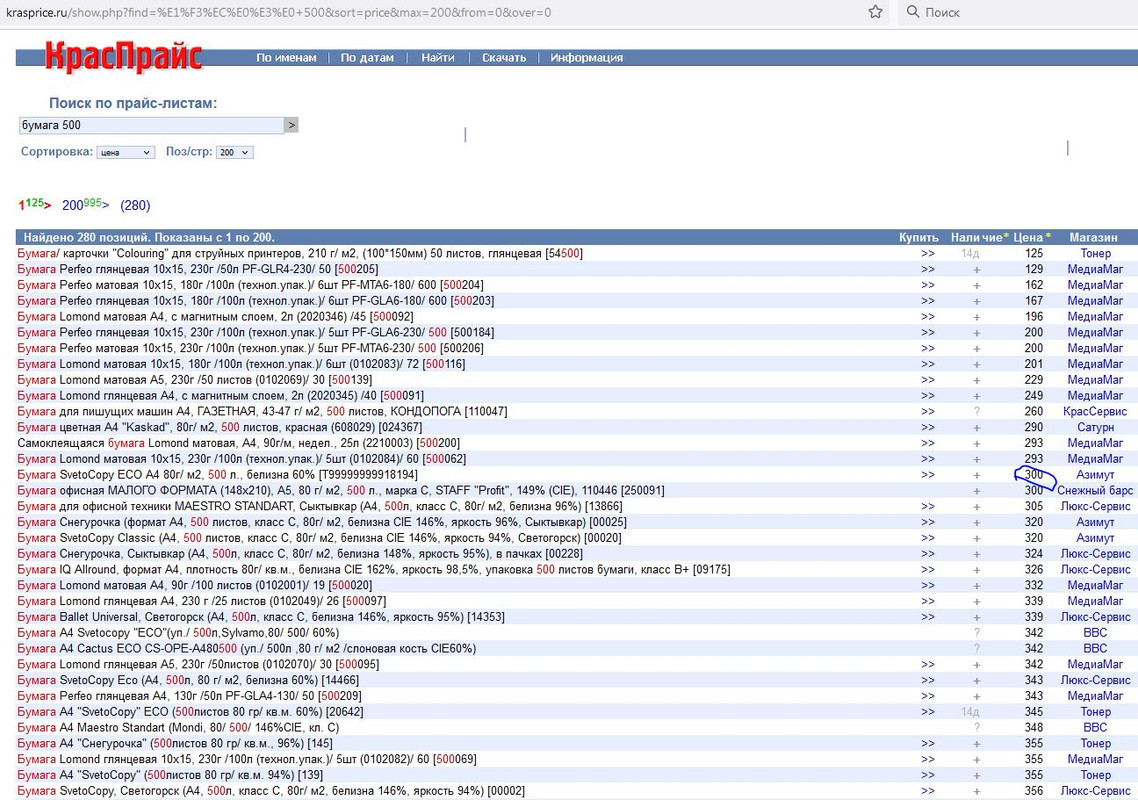Screen dimensions: 1138x800
Task: Open Информация menu item
Action: click(x=586, y=57)
